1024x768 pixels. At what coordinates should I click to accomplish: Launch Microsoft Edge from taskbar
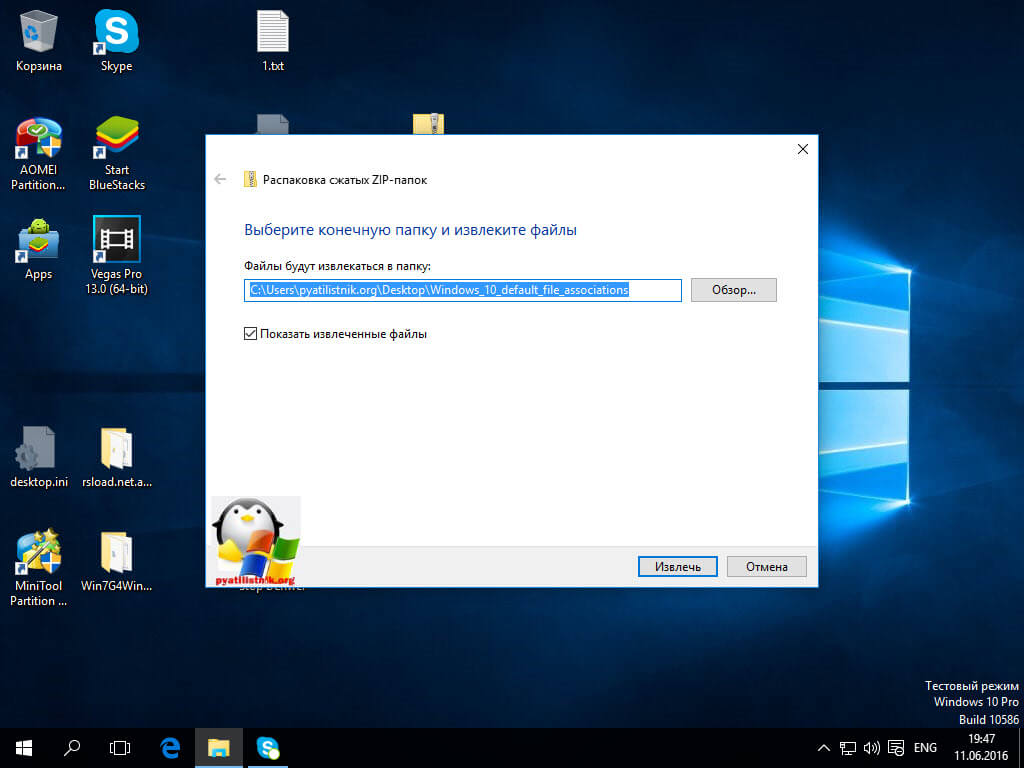pyautogui.click(x=170, y=747)
